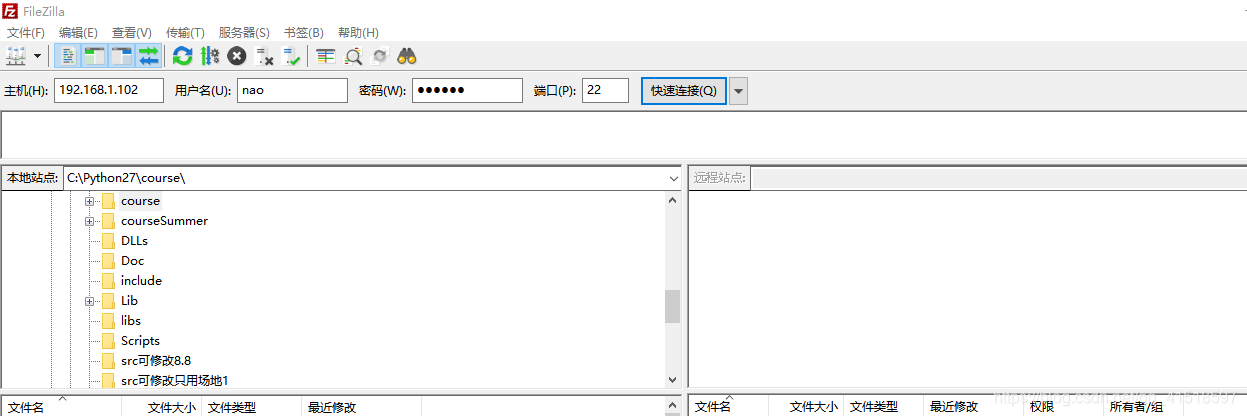Sort remote files by 权限 column
Screen dimensions: 1247x416
[1063, 407]
